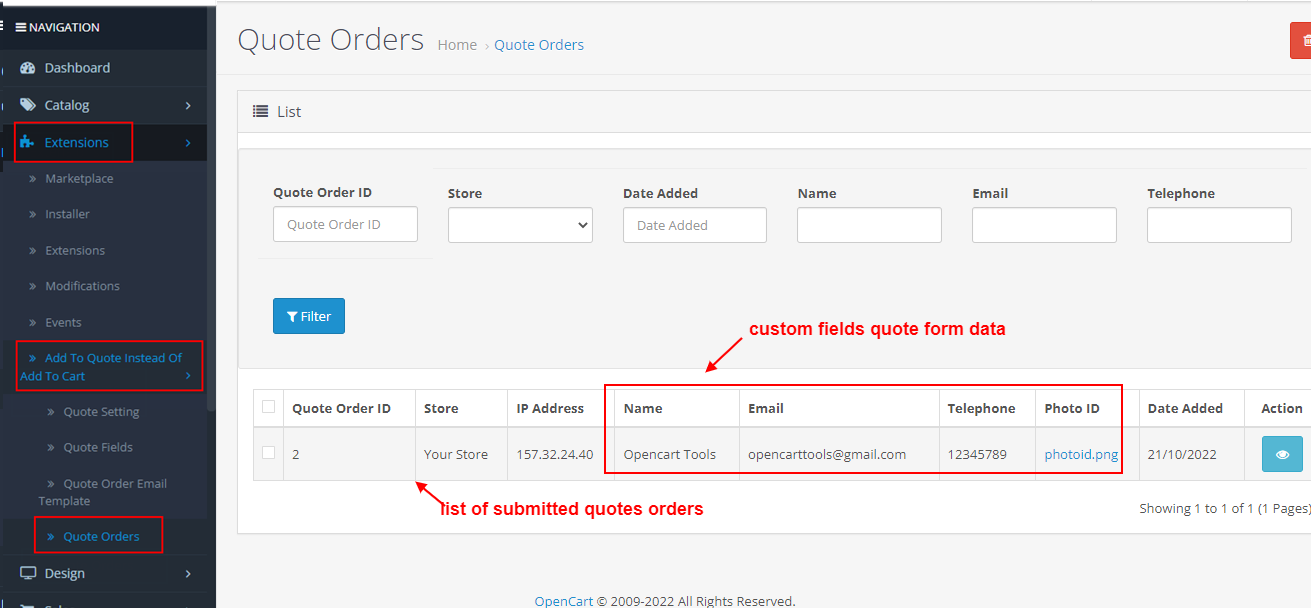
Task: Select checkbox for quote order 2
Action: [268, 453]
